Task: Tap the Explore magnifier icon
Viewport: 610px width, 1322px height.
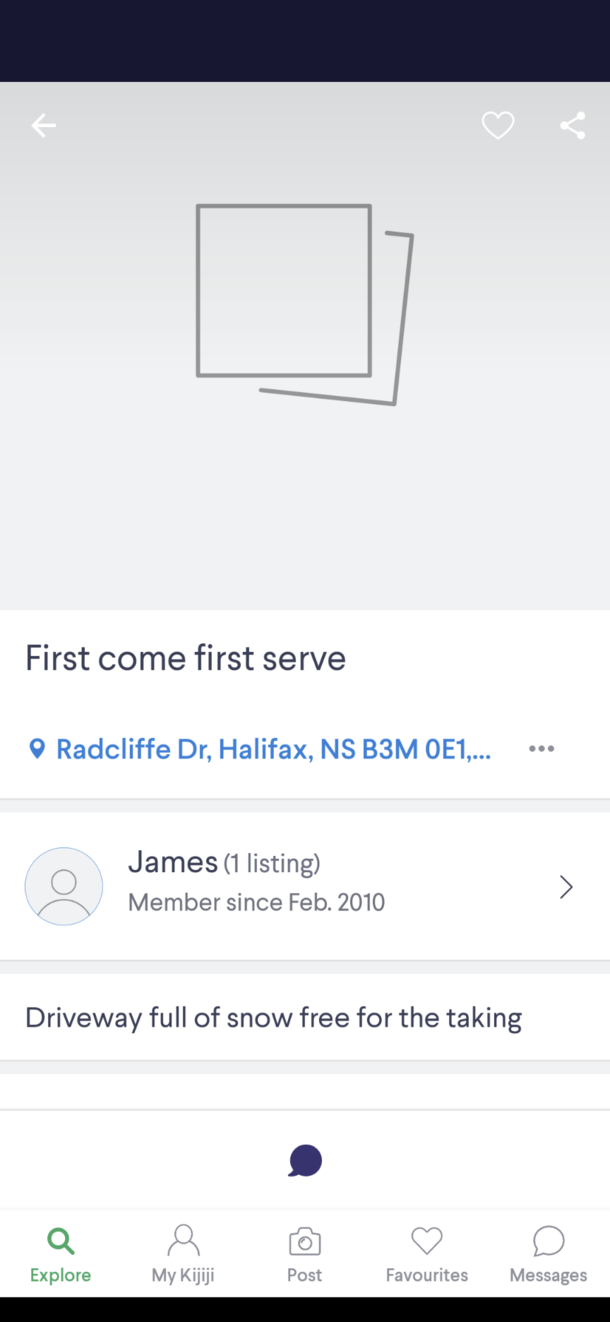Action: (61, 1241)
